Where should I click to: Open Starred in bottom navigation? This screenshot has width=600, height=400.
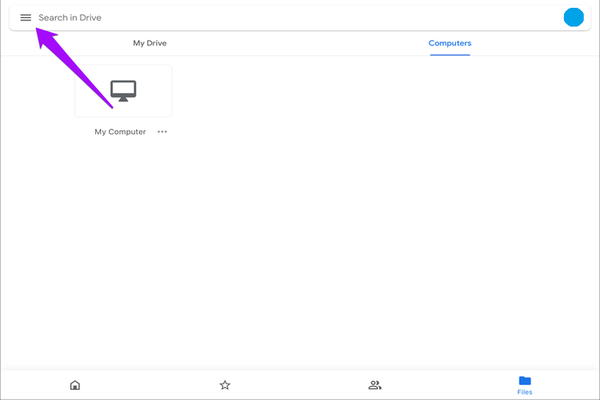pyautogui.click(x=225, y=385)
